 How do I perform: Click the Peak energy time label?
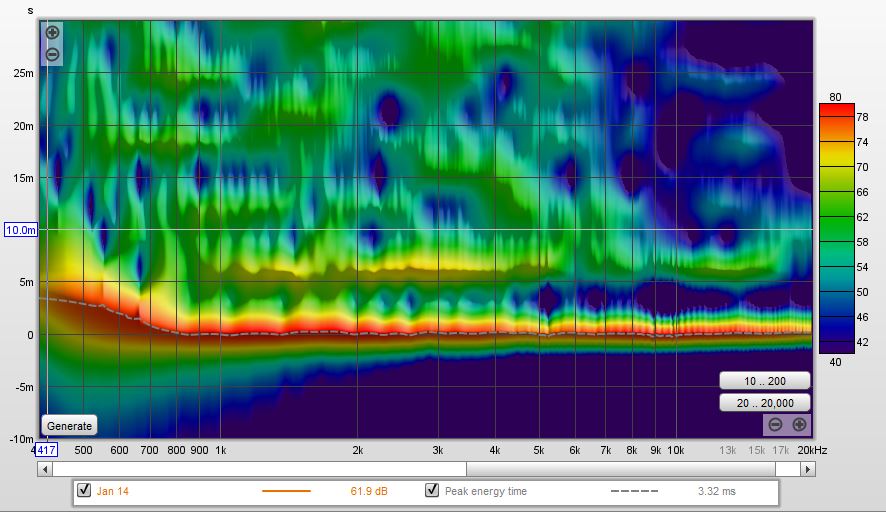[485, 491]
